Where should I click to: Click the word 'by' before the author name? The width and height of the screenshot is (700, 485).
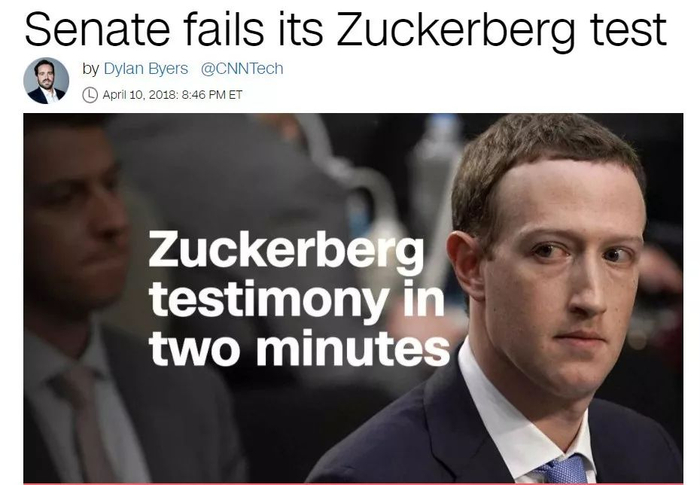coord(90,69)
